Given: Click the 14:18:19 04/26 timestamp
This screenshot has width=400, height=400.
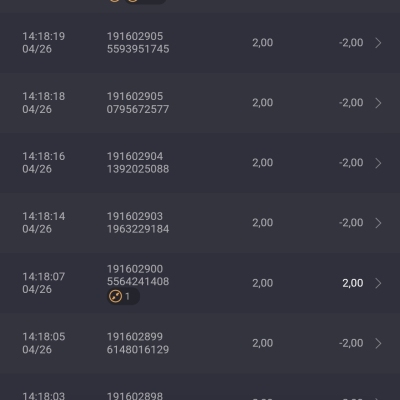Looking at the screenshot, I should coord(44,43).
